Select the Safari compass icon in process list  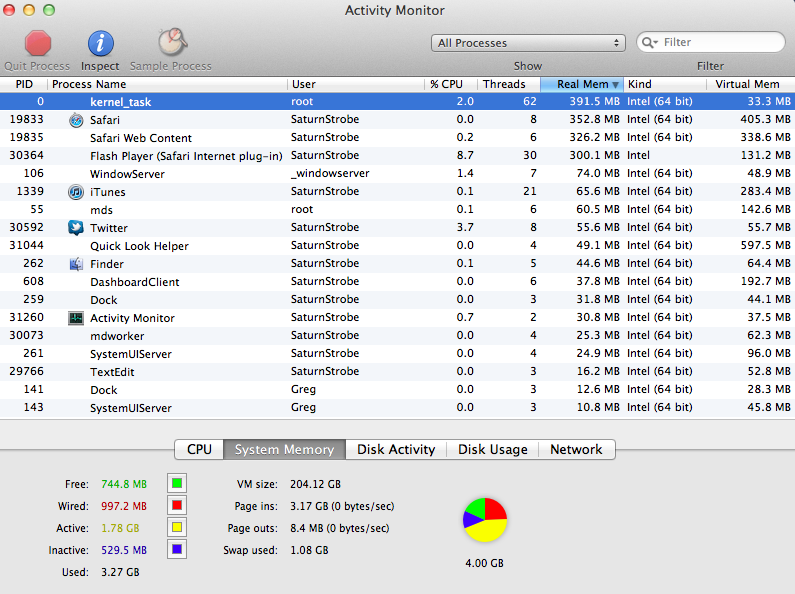point(76,120)
